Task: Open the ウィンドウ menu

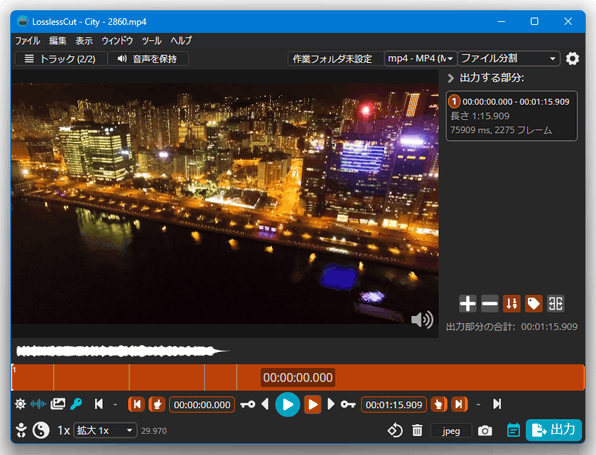Action: click(117, 41)
